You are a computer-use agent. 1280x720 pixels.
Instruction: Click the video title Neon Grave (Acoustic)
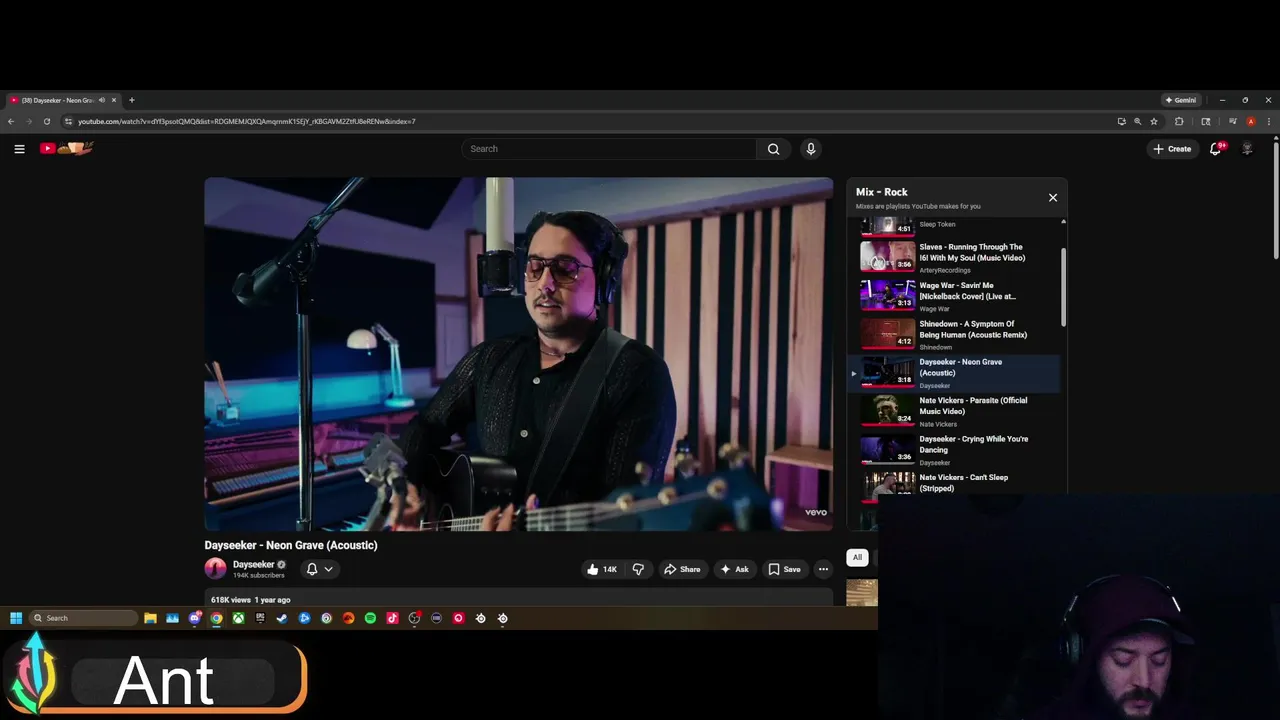pos(291,545)
